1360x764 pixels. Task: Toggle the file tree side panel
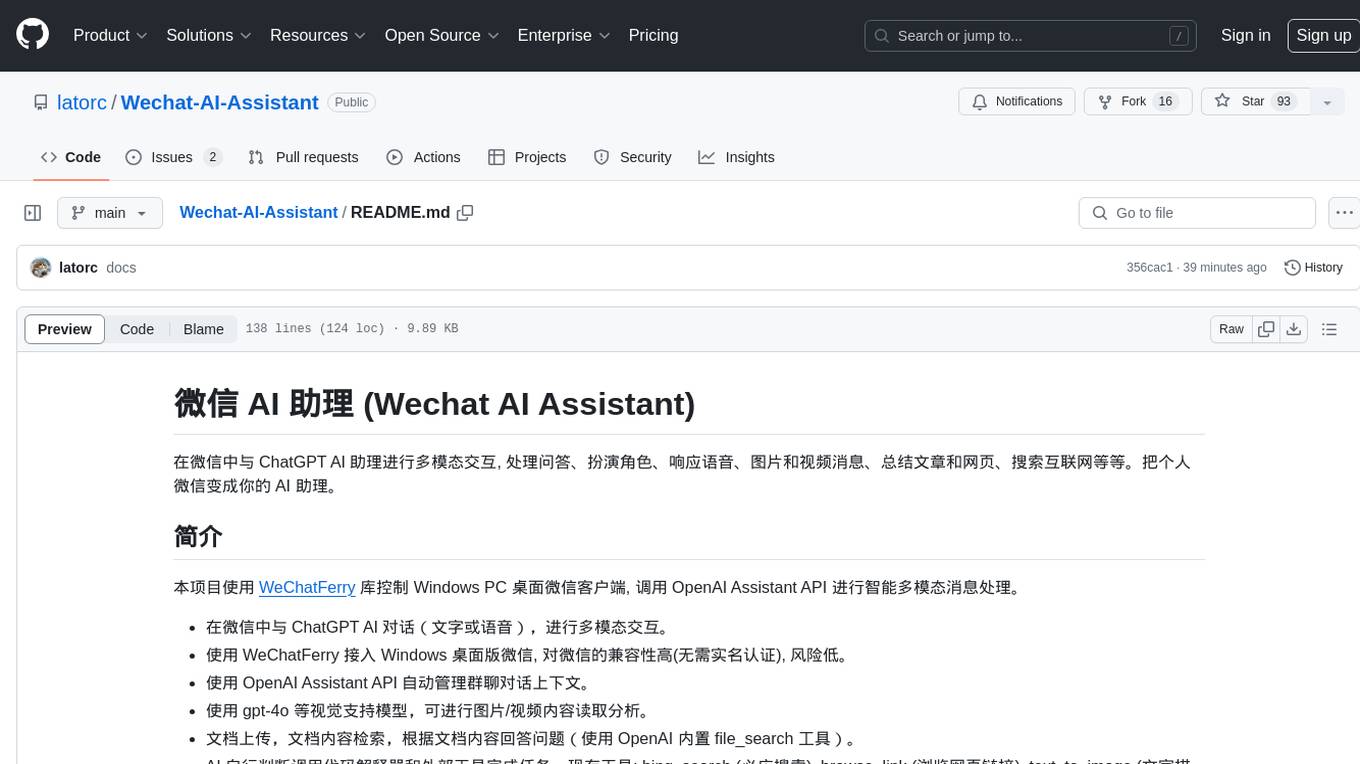(x=33, y=213)
